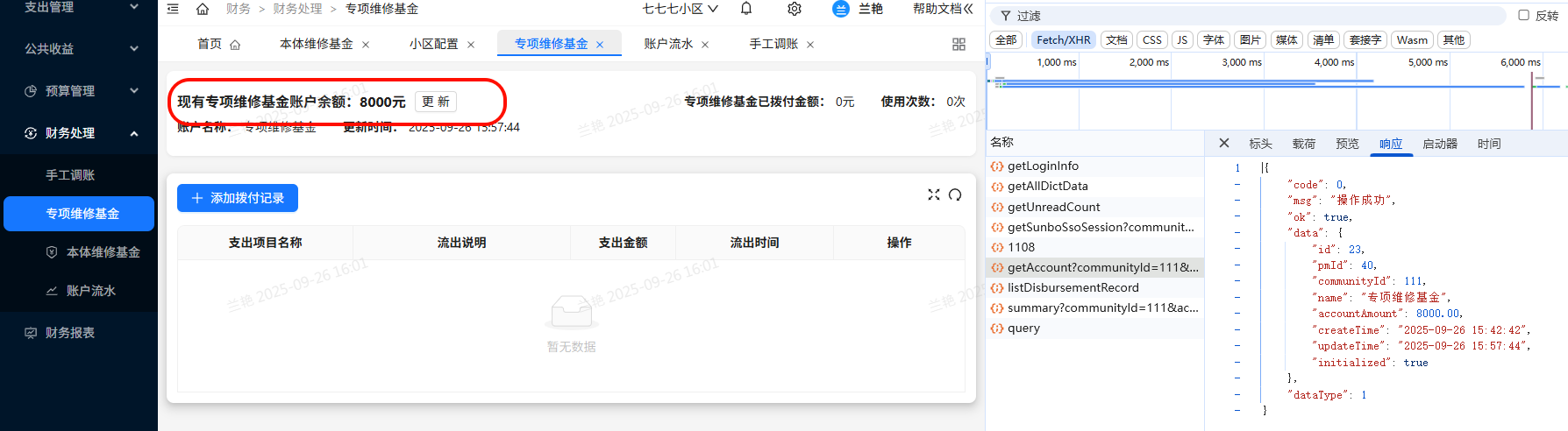Select 全部 network filter
Image resolution: width=1568 pixels, height=431 pixels.
1006,39
